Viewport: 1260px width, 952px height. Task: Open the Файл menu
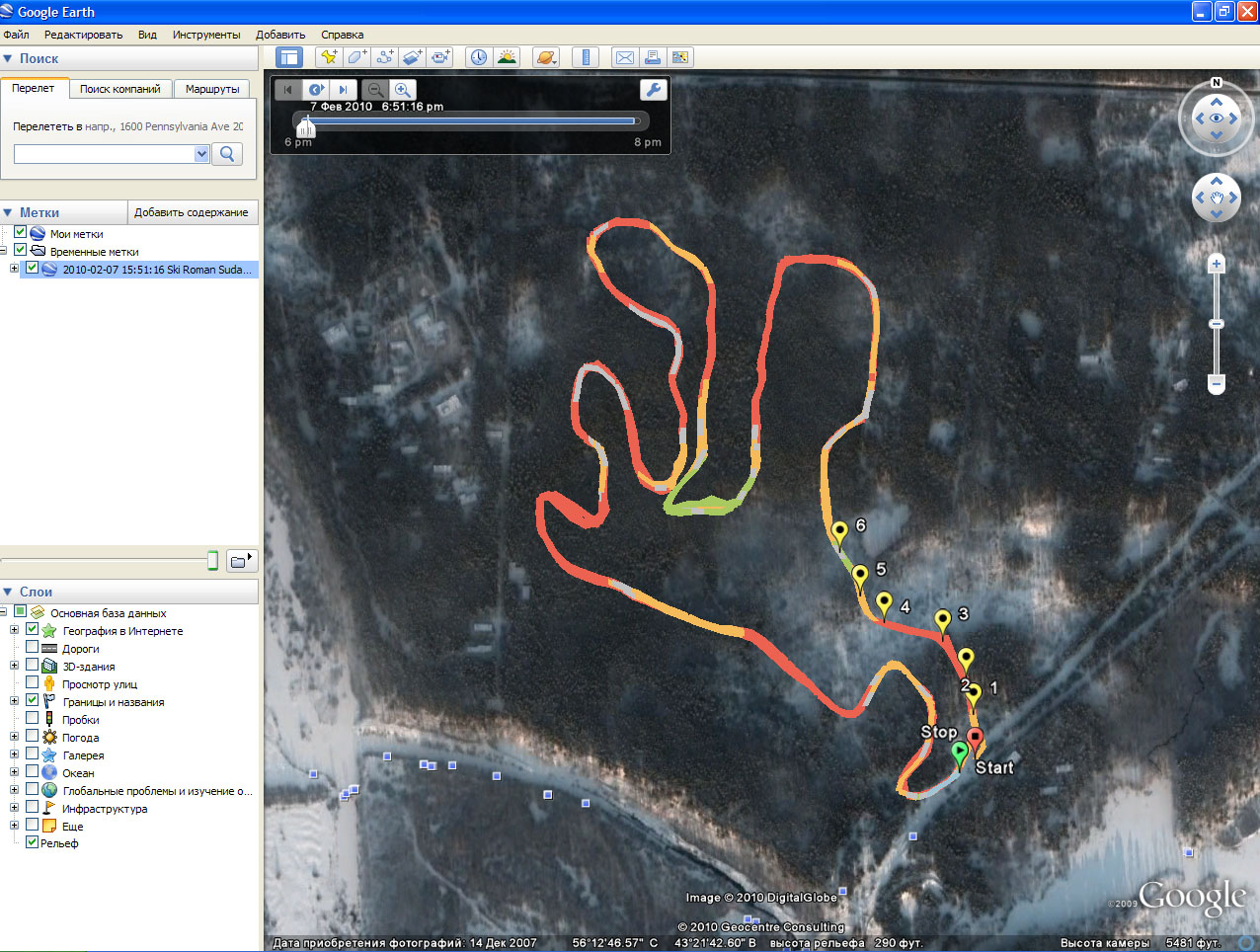click(16, 35)
